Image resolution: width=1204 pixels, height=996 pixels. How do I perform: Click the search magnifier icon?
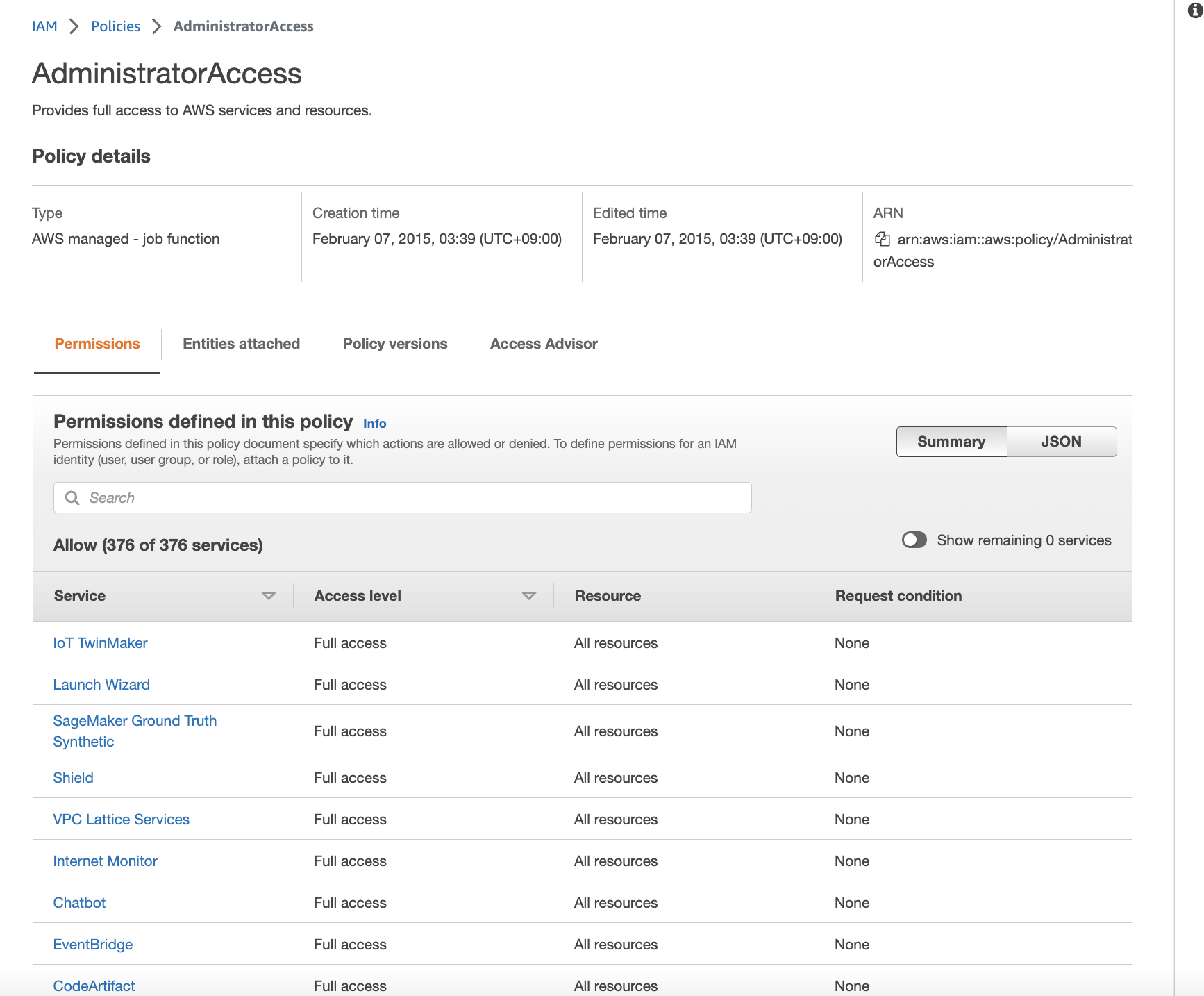(x=72, y=498)
